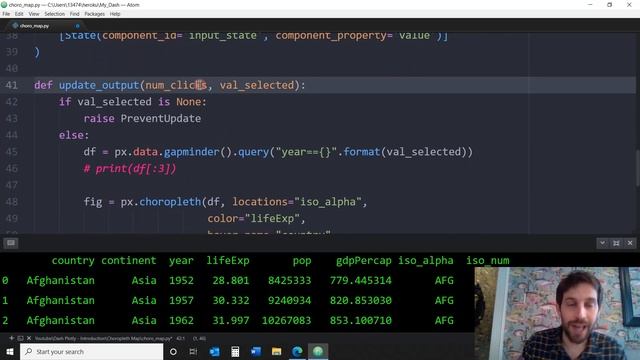Viewport: 640px width, 360px height.
Task: Close the terminal panel
Action: pyautogui.click(x=630, y=243)
